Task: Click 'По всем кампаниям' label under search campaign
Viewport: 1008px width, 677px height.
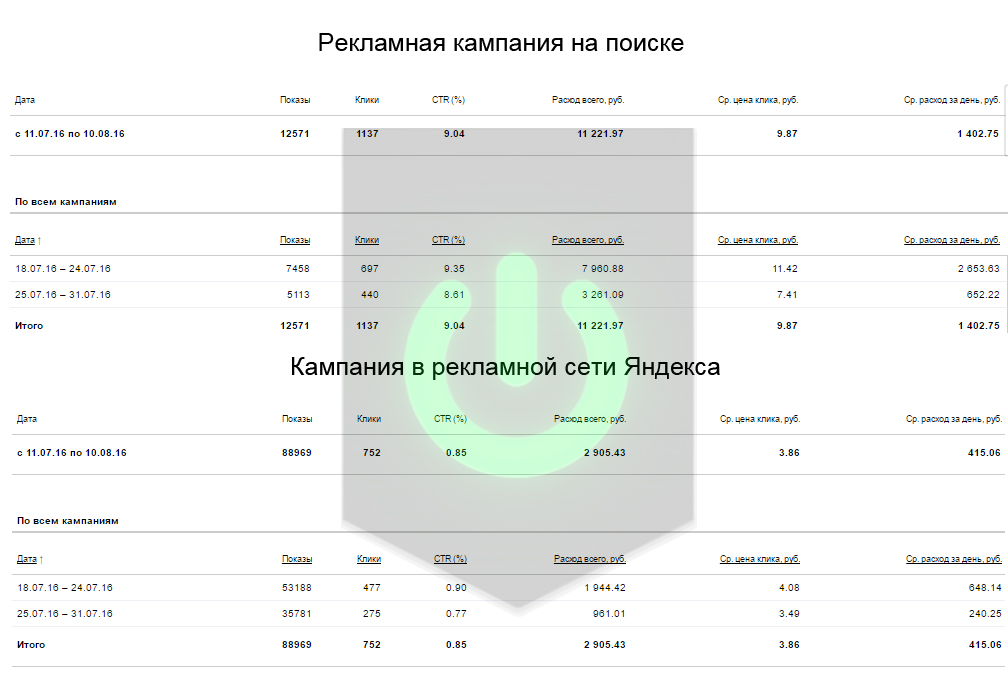Action: click(x=66, y=202)
